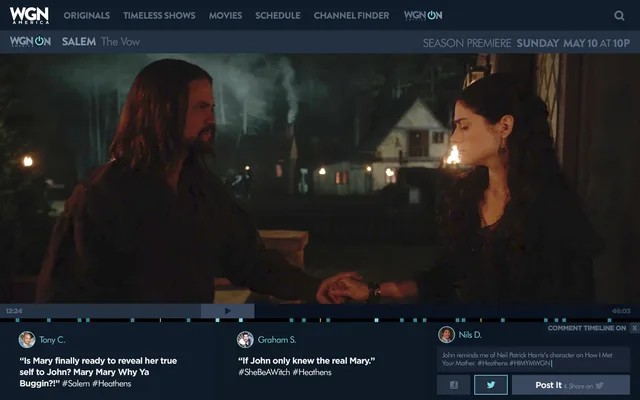Toggle Twitter sharing button
The height and width of the screenshot is (400, 640).
pyautogui.click(x=491, y=385)
